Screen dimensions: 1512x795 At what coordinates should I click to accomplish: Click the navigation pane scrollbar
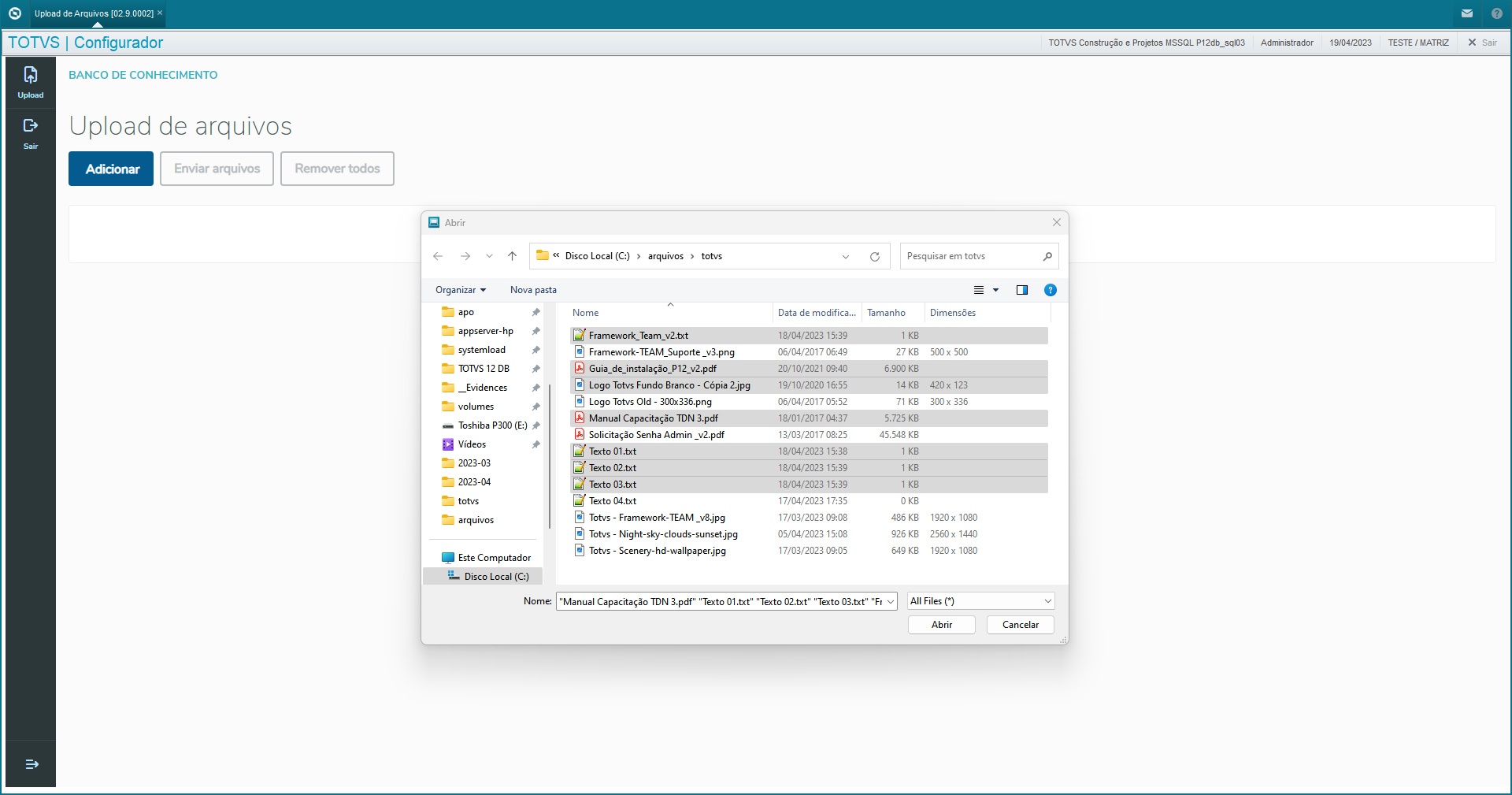pos(549,455)
